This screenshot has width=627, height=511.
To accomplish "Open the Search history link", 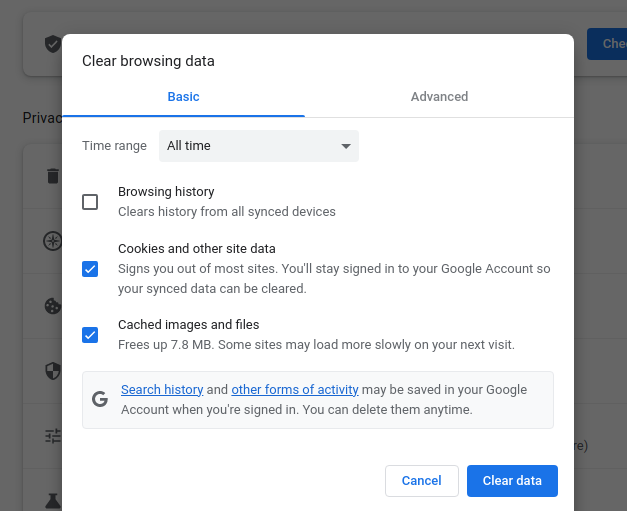I will coord(162,389).
